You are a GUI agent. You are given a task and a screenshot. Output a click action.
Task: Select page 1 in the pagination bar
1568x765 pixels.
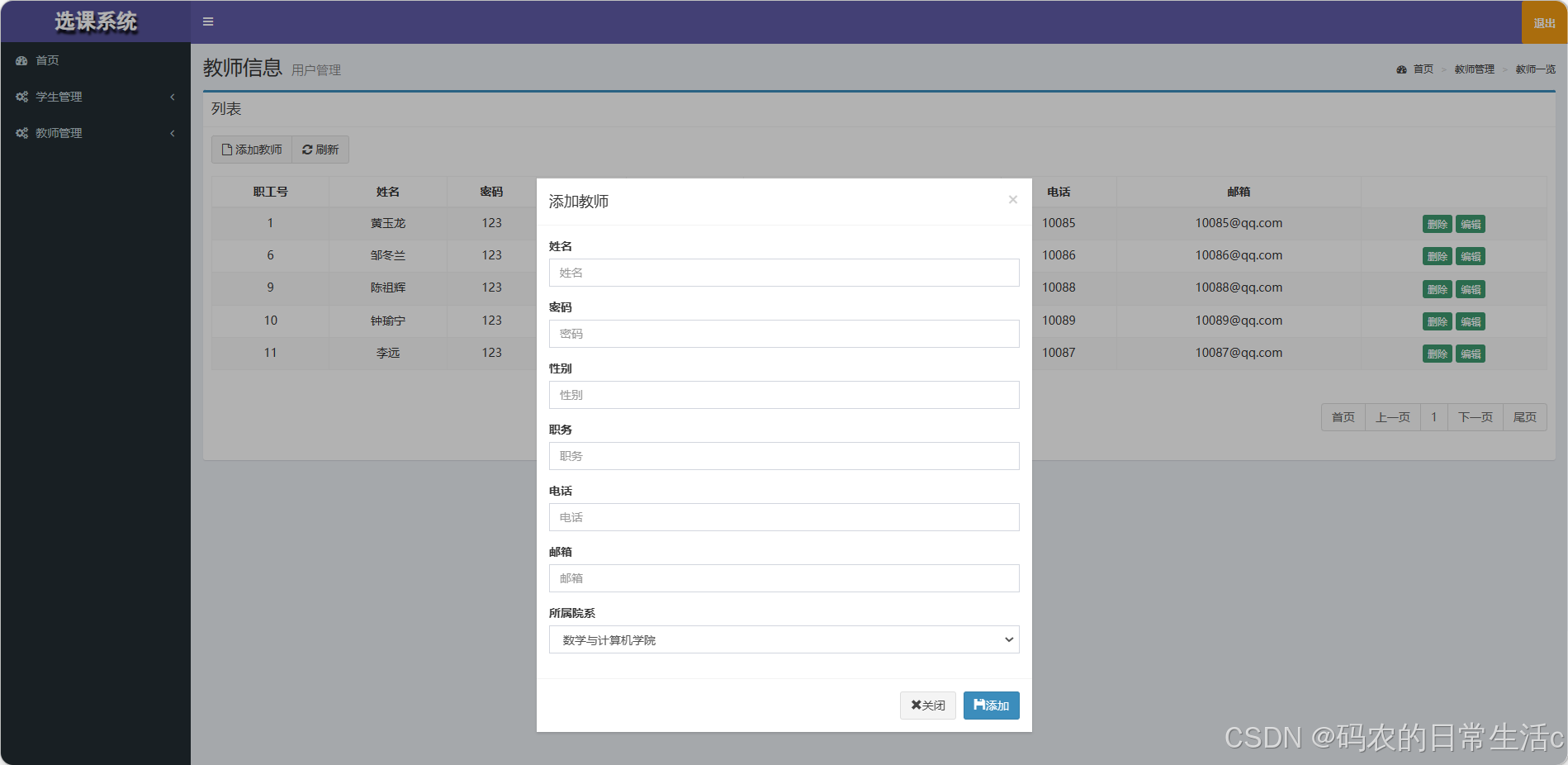click(x=1434, y=417)
